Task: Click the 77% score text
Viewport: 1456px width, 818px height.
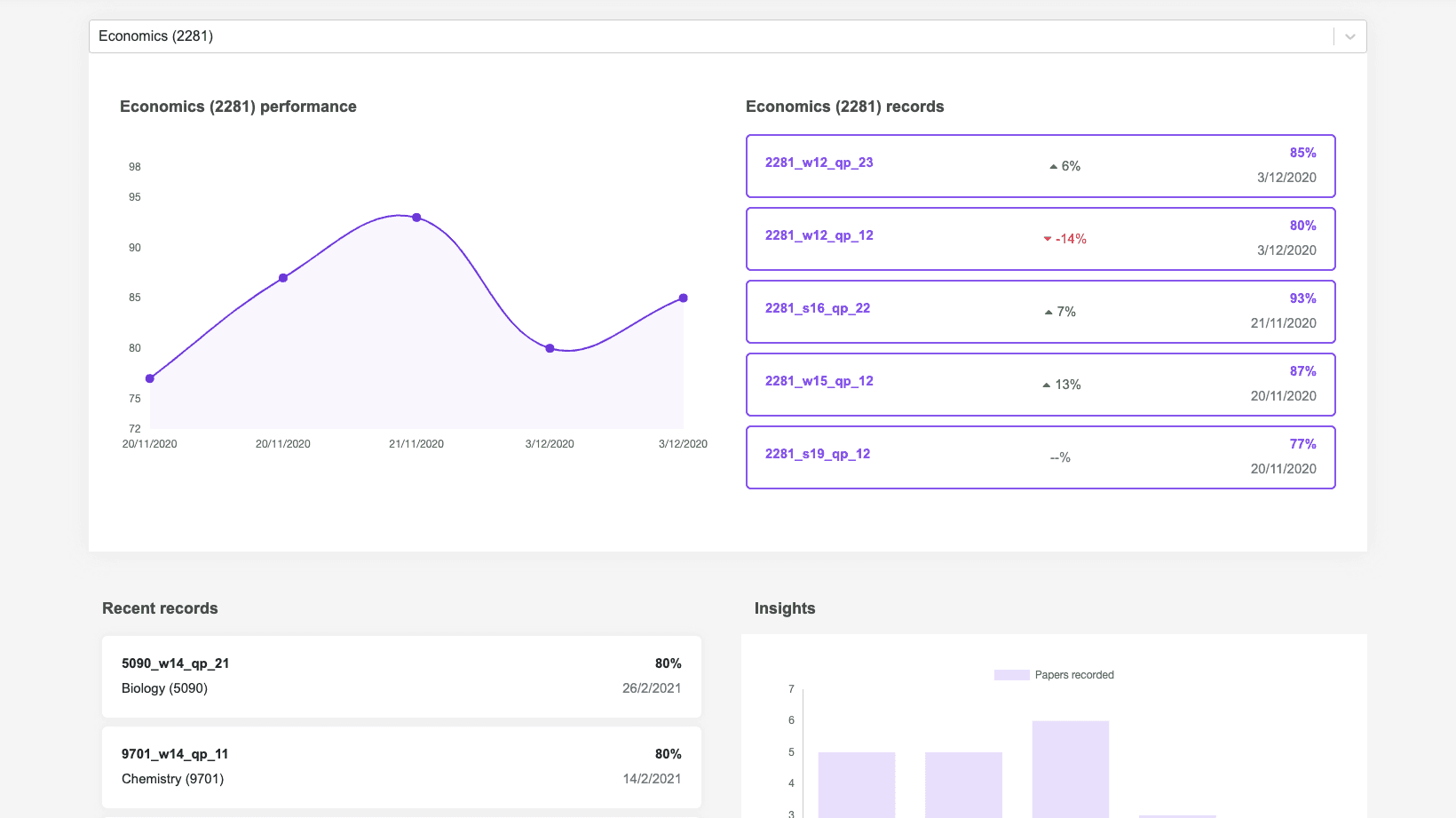Action: (x=1302, y=444)
